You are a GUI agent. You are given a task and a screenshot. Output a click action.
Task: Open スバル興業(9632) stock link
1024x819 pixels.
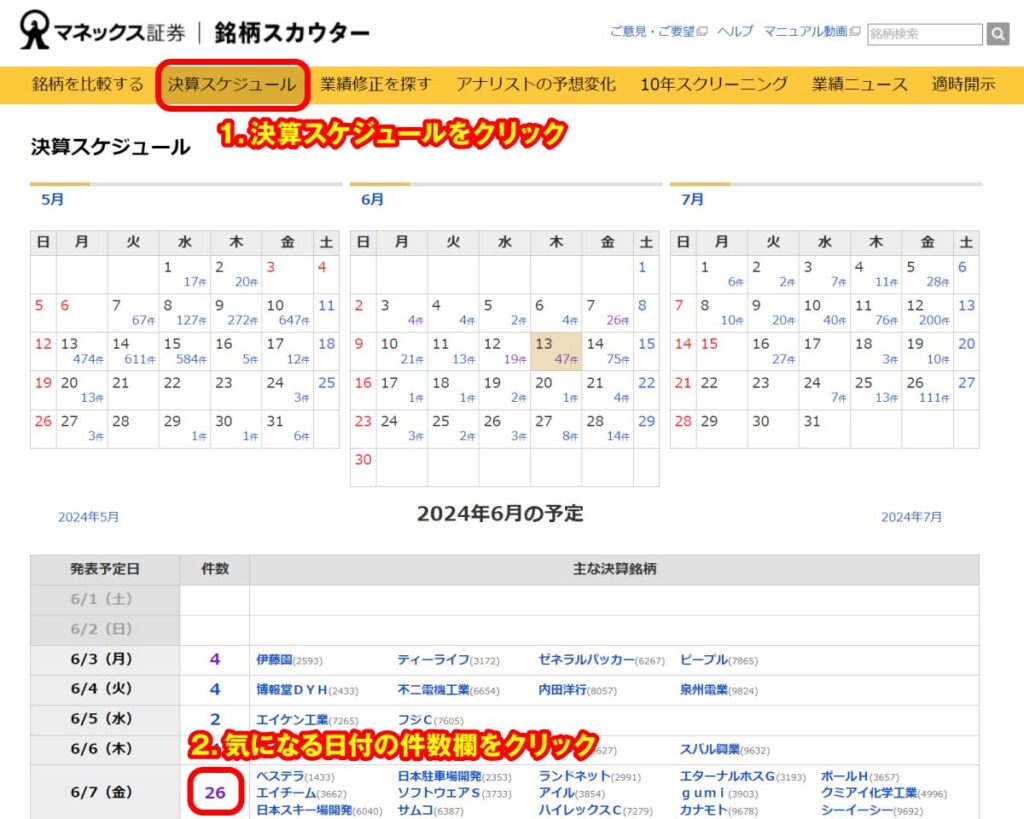[724, 750]
